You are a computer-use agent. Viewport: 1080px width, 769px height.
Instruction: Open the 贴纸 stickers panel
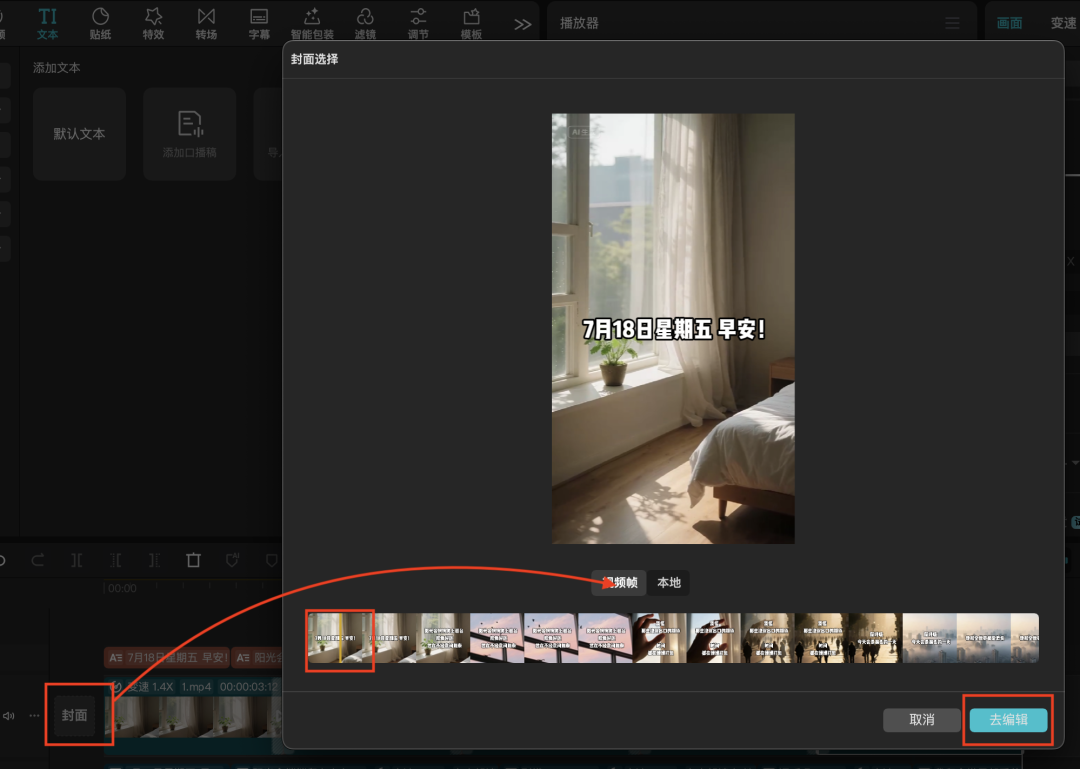click(x=100, y=22)
